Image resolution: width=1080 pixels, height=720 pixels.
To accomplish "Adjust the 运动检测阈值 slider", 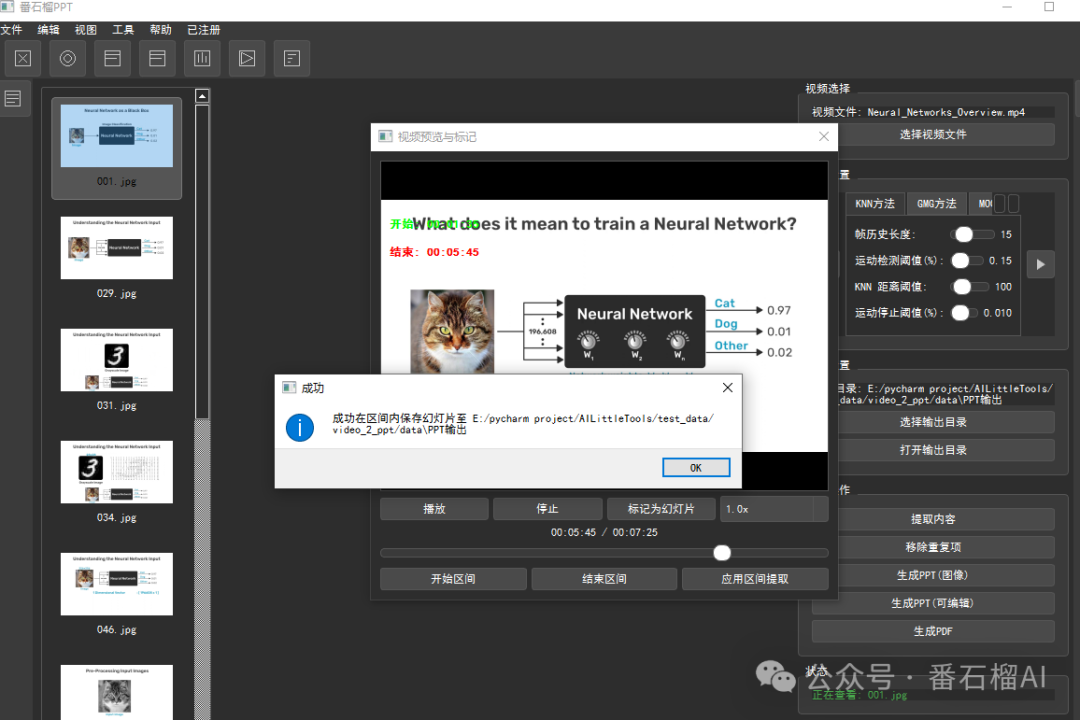I will tap(966, 260).
